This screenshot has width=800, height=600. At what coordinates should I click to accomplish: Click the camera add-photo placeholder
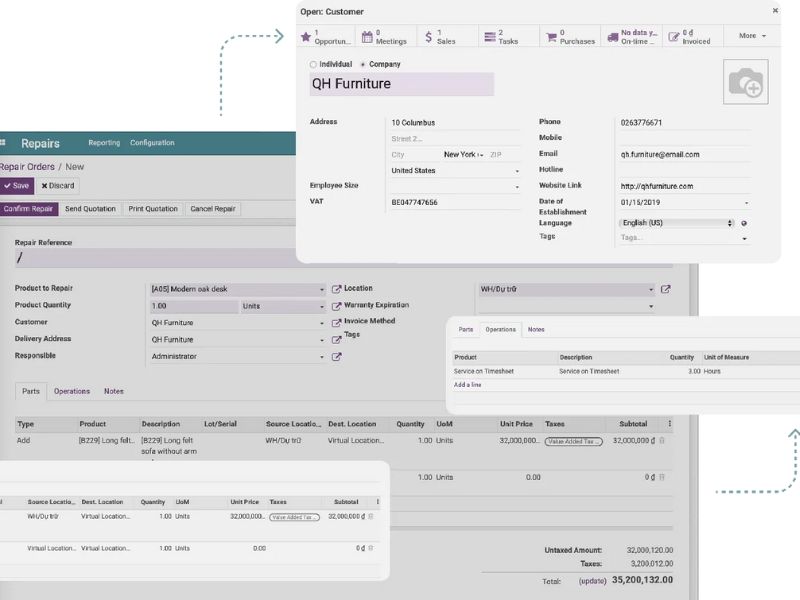pos(745,83)
